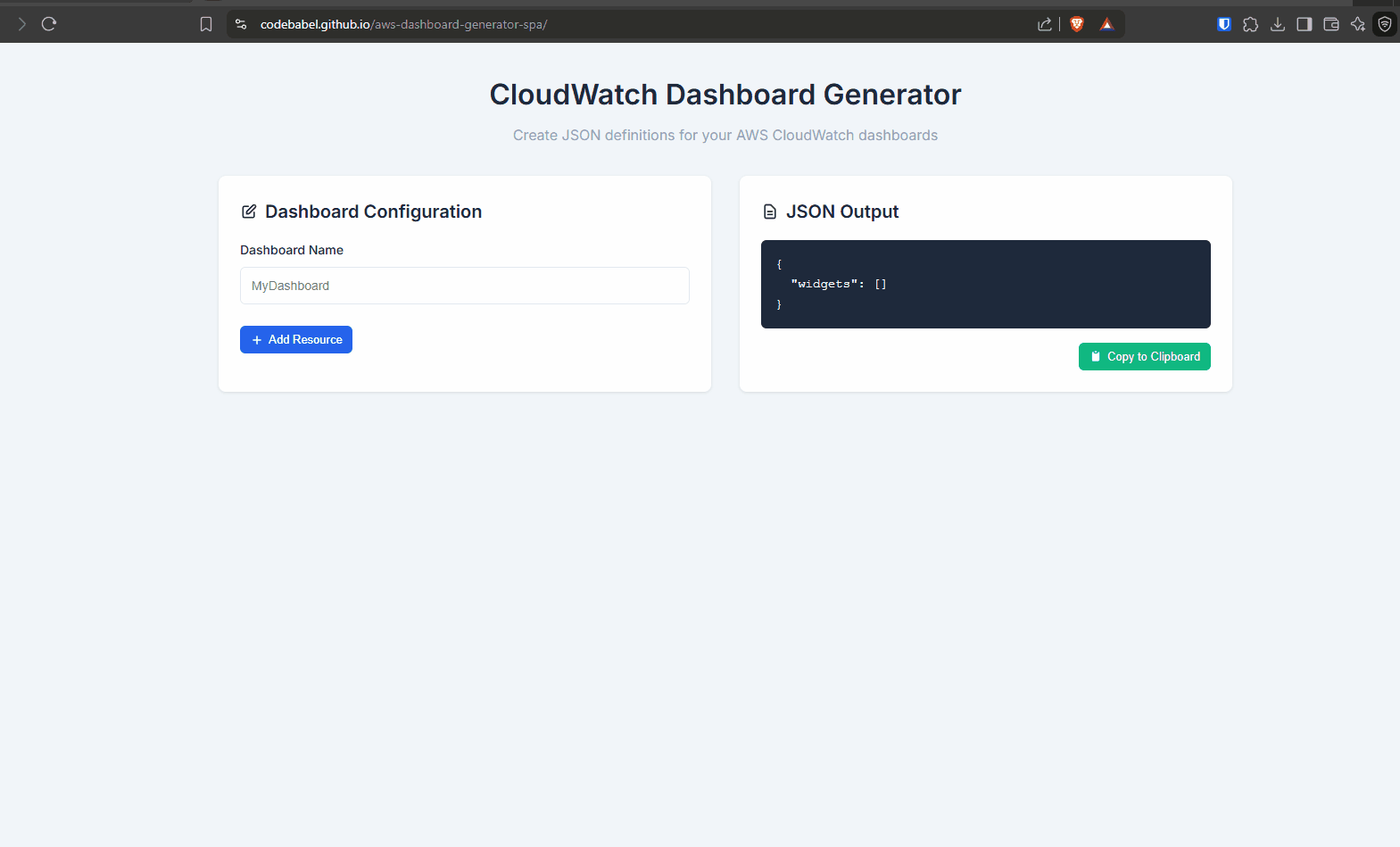Open Brave Shields lion icon
The width and height of the screenshot is (1400, 847).
pyautogui.click(x=1077, y=24)
